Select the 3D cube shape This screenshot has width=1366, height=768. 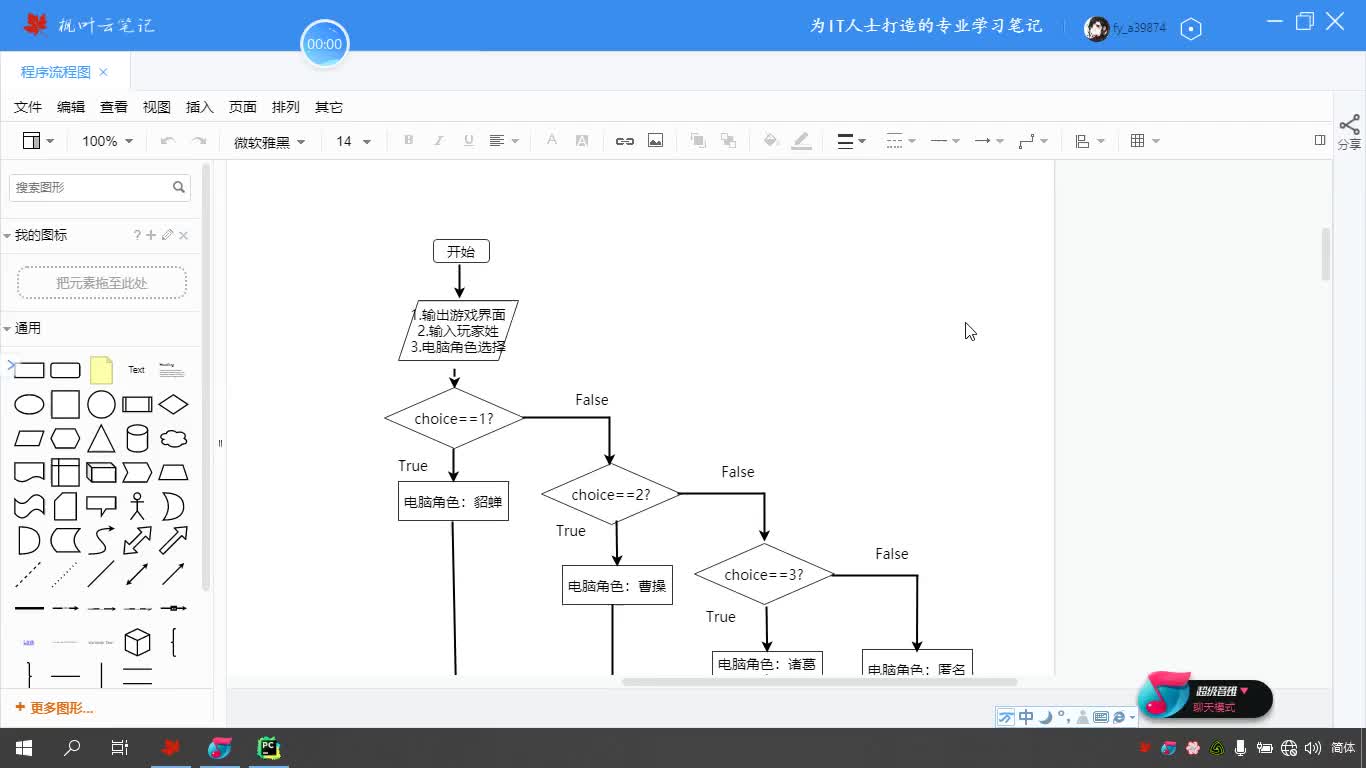tap(137, 642)
